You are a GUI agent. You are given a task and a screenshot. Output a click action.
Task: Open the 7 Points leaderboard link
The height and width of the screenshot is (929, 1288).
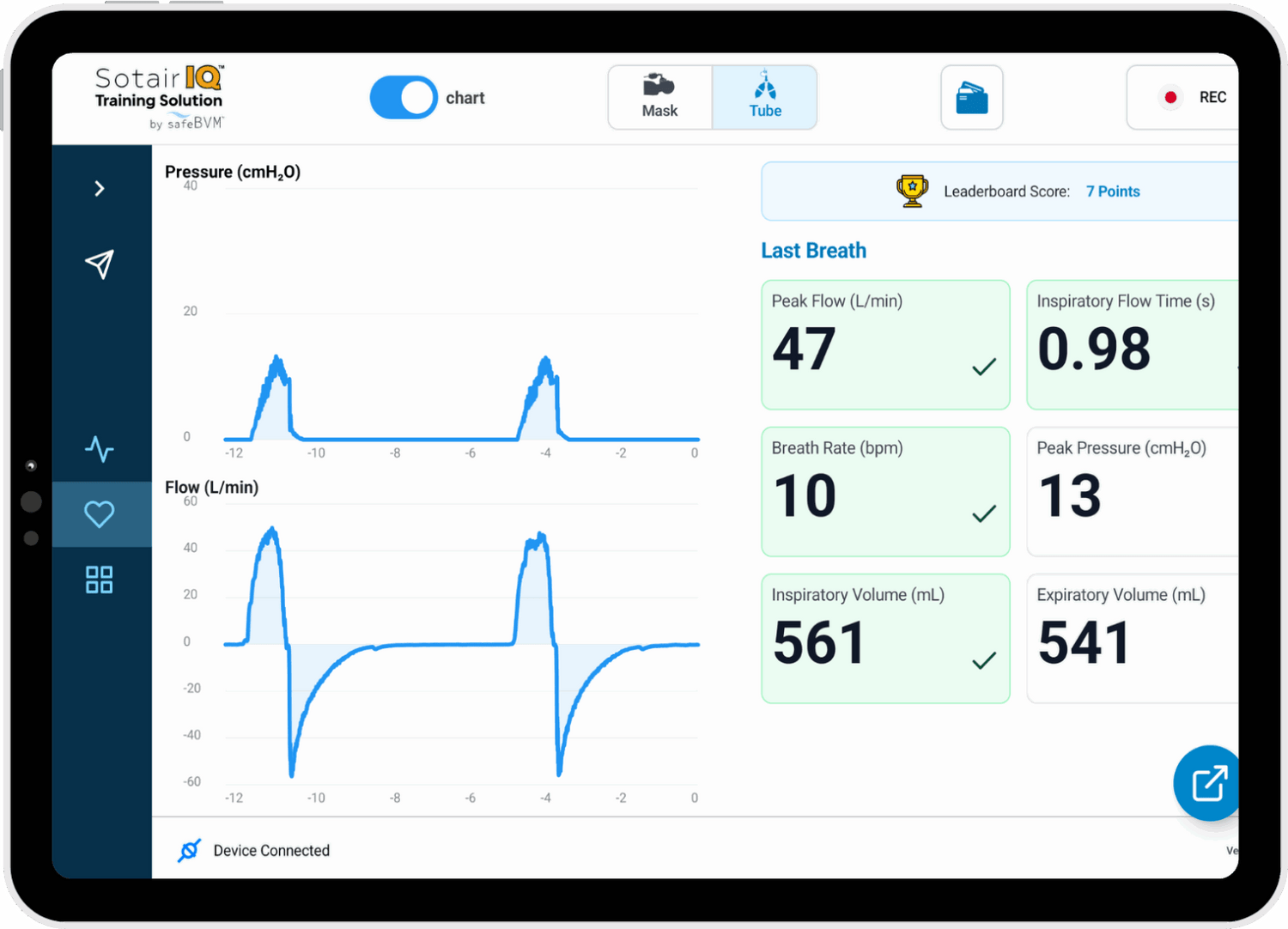[1113, 191]
